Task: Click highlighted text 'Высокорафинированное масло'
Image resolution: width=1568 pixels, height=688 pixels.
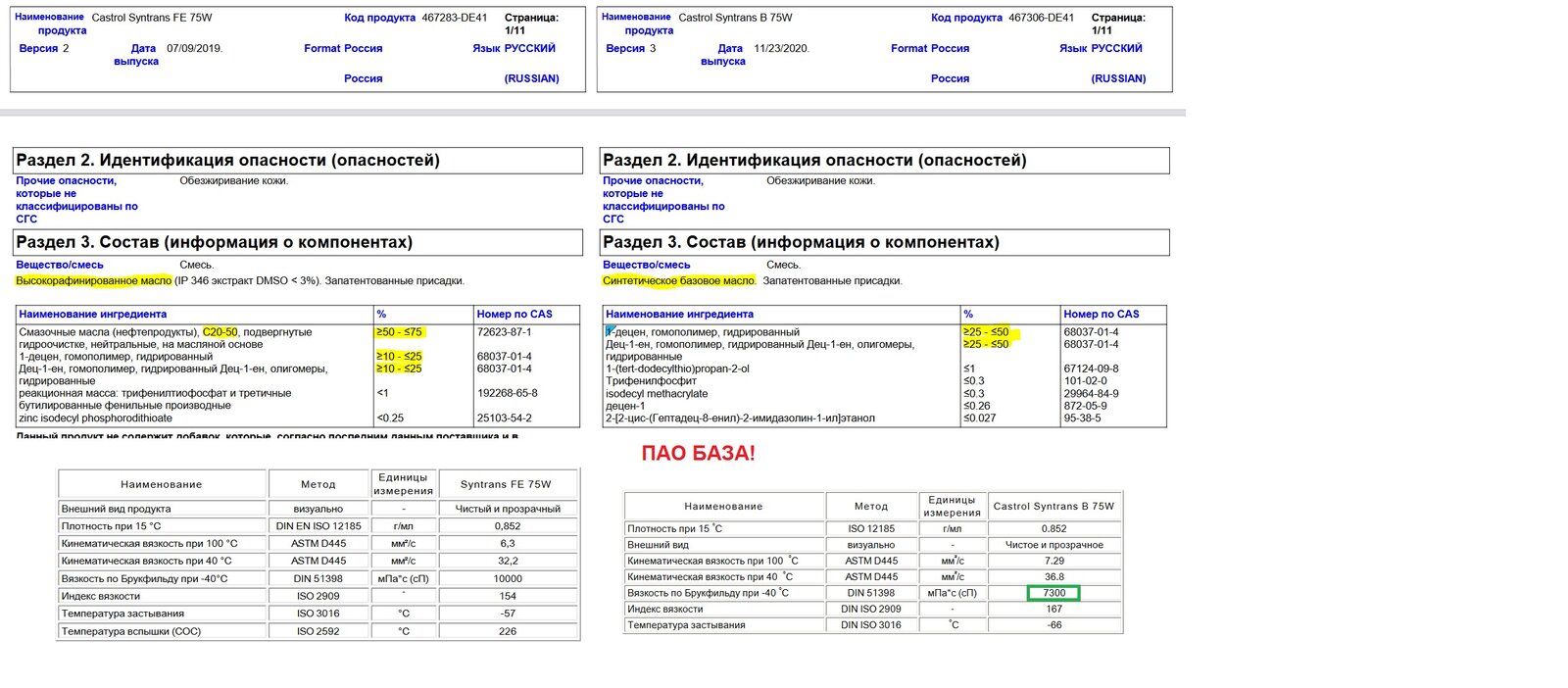Action: pyautogui.click(x=93, y=280)
